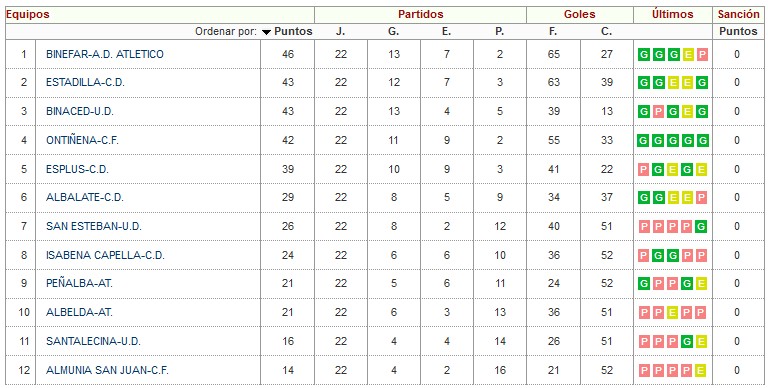
Task: Click first red P icon for Esplus
Action: (x=644, y=170)
